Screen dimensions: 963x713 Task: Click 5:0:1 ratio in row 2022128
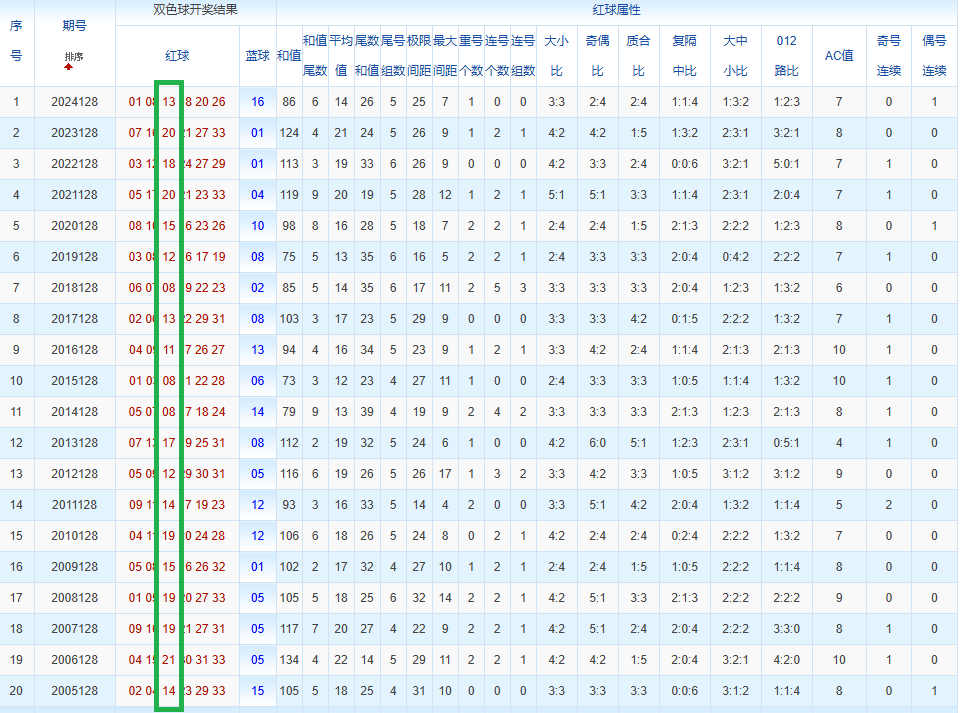(x=787, y=164)
